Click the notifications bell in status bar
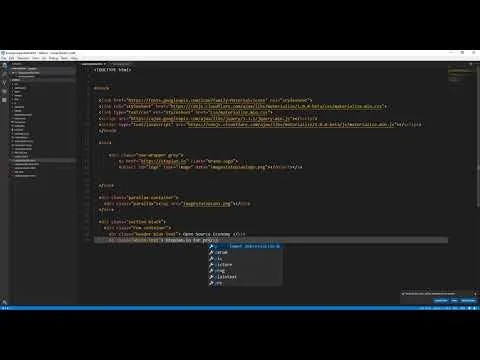The width and height of the screenshot is (480, 360). tap(475, 308)
